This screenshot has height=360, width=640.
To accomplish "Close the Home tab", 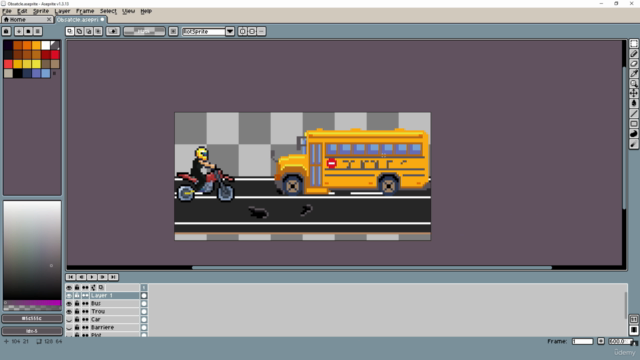I will pos(49,19).
